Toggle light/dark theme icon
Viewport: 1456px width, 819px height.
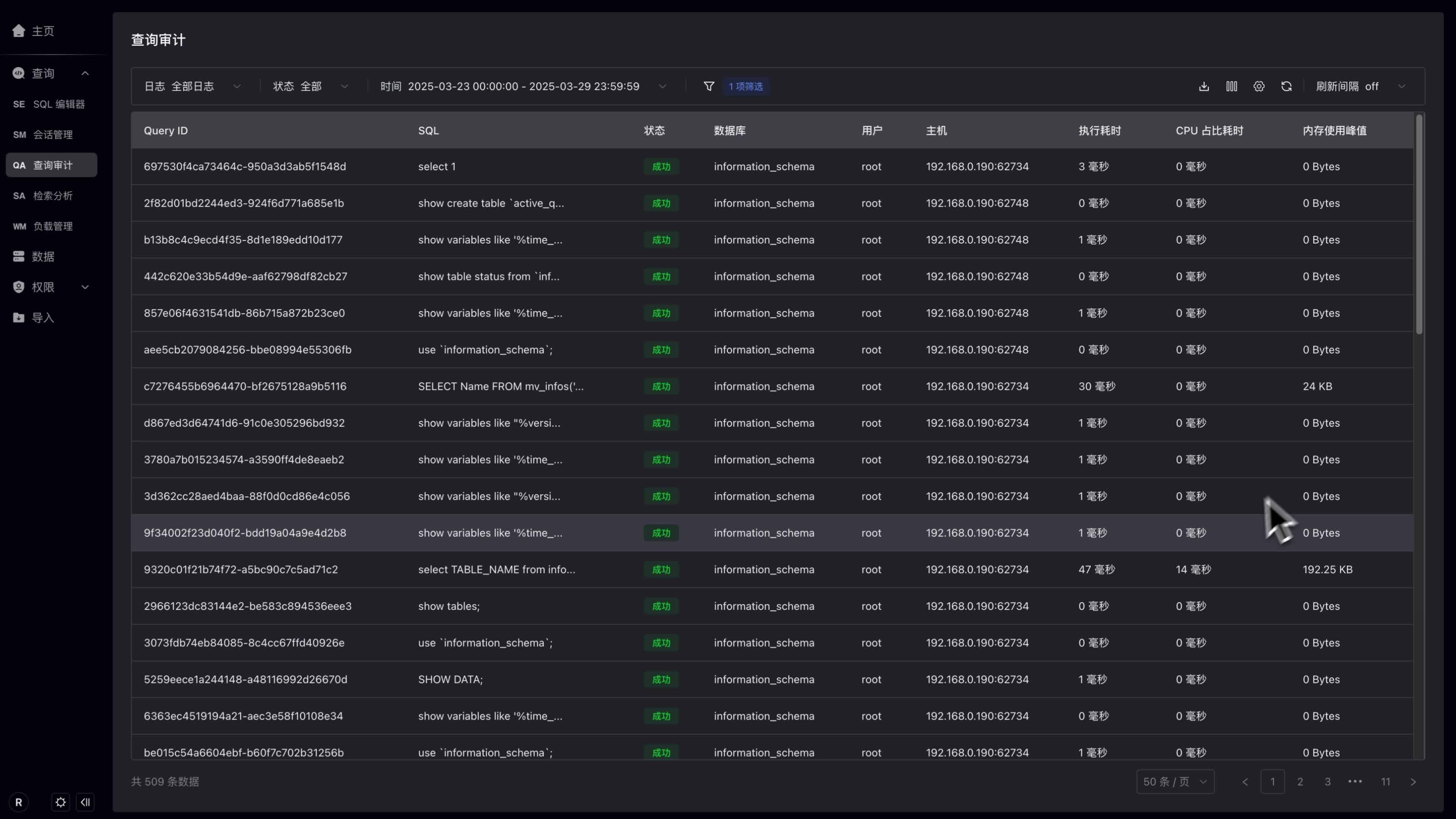61,802
